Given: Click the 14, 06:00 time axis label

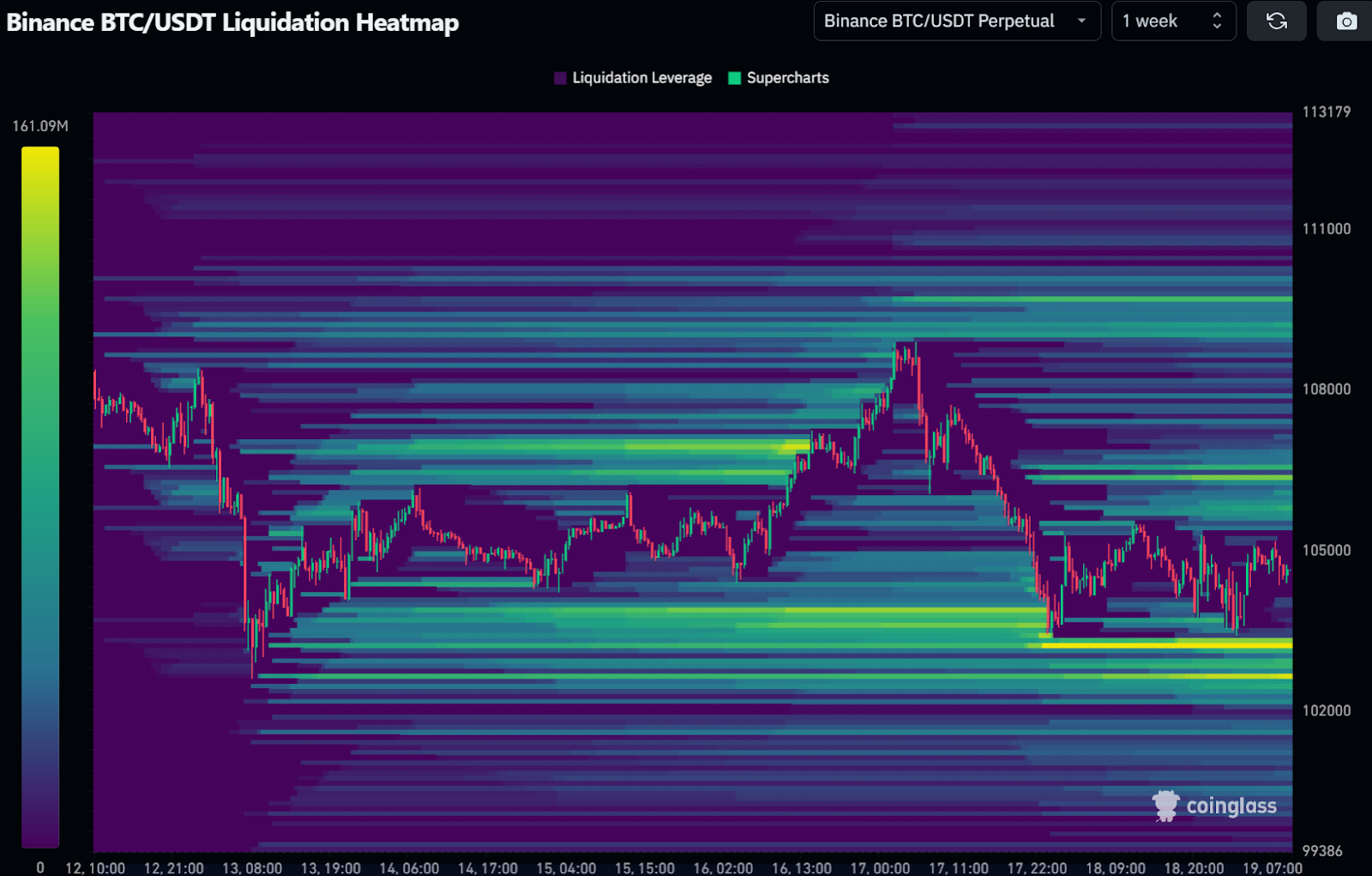Looking at the screenshot, I should pyautogui.click(x=409, y=868).
